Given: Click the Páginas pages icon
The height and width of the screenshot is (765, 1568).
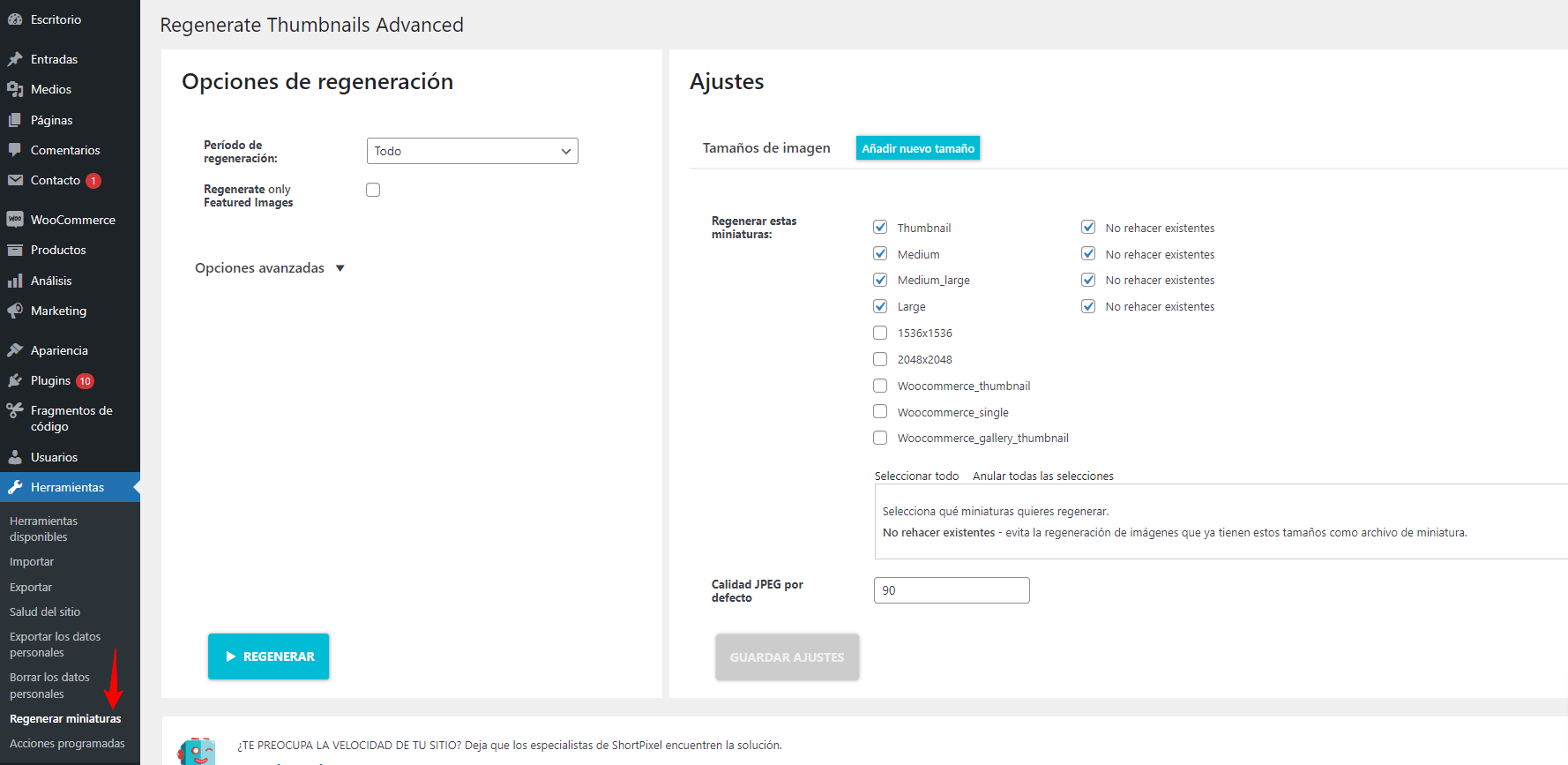Looking at the screenshot, I should pyautogui.click(x=15, y=120).
